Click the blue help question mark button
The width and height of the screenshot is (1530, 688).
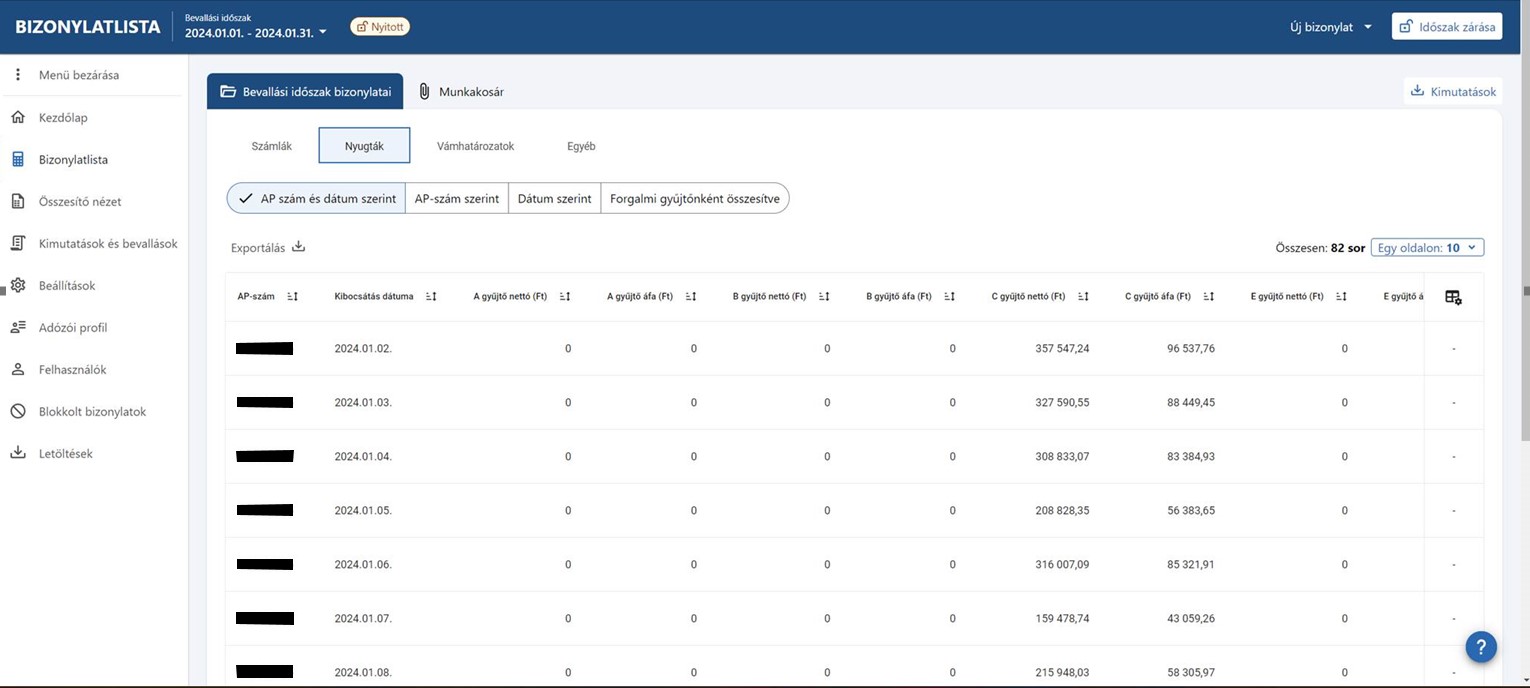click(1481, 647)
